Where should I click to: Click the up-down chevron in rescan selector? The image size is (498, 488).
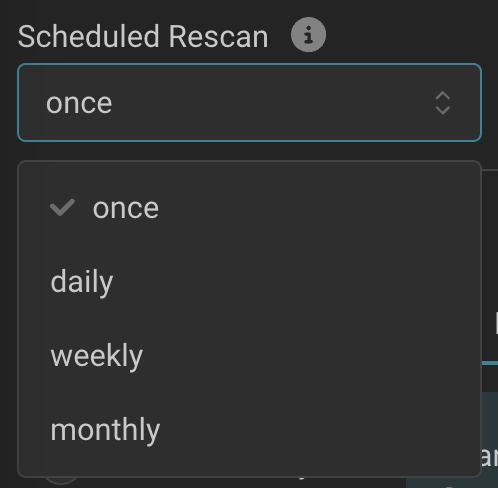(x=443, y=103)
